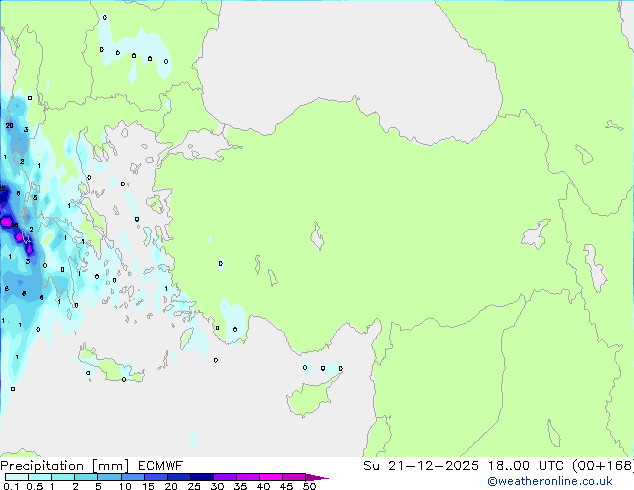Select the magenta legend swatch between 45 and 50
Image resolution: width=634 pixels, height=490 pixels.
point(297,477)
